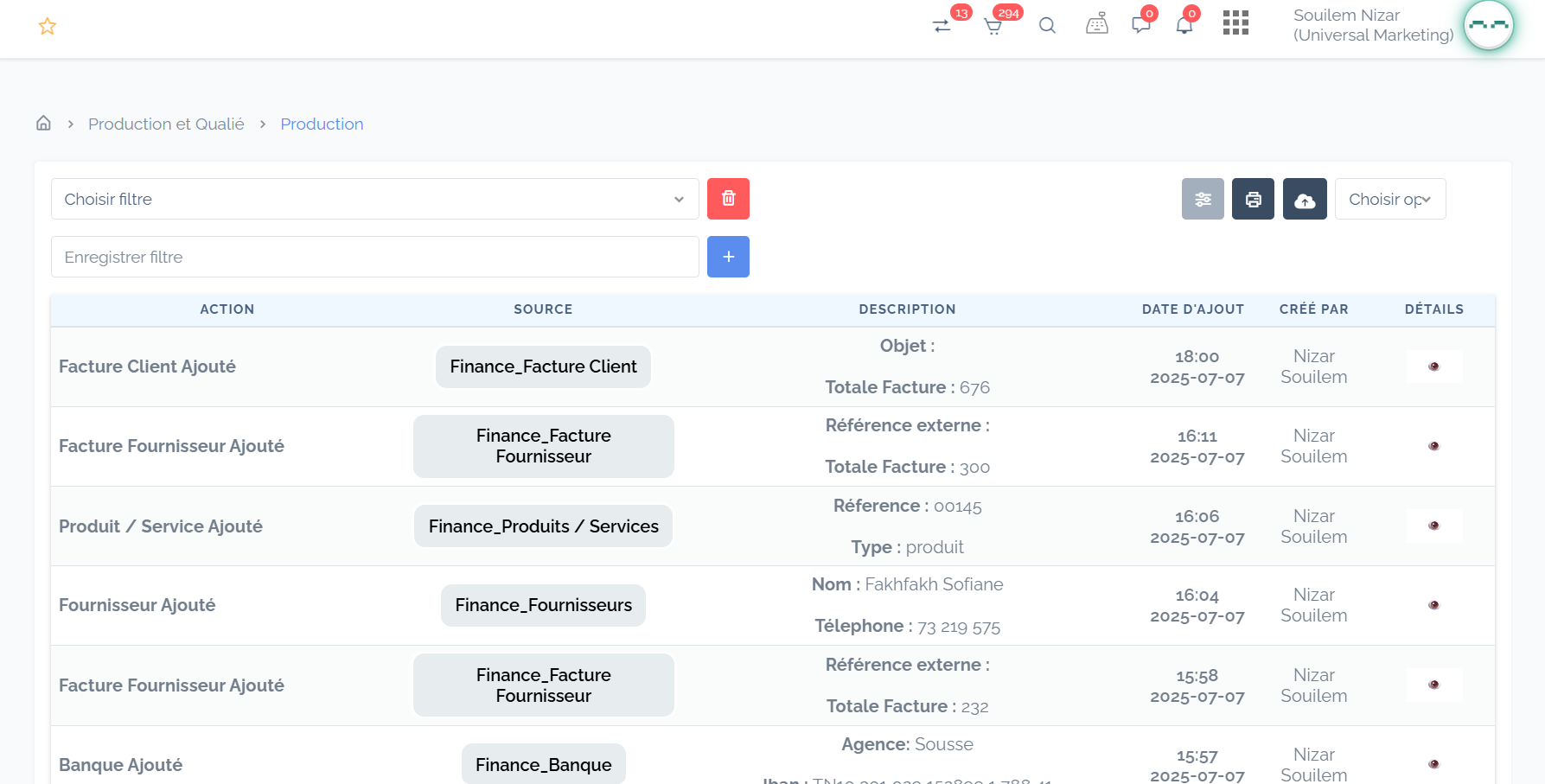Click the Enregistrer filtre input field
This screenshot has height=784, width=1545.
click(374, 258)
